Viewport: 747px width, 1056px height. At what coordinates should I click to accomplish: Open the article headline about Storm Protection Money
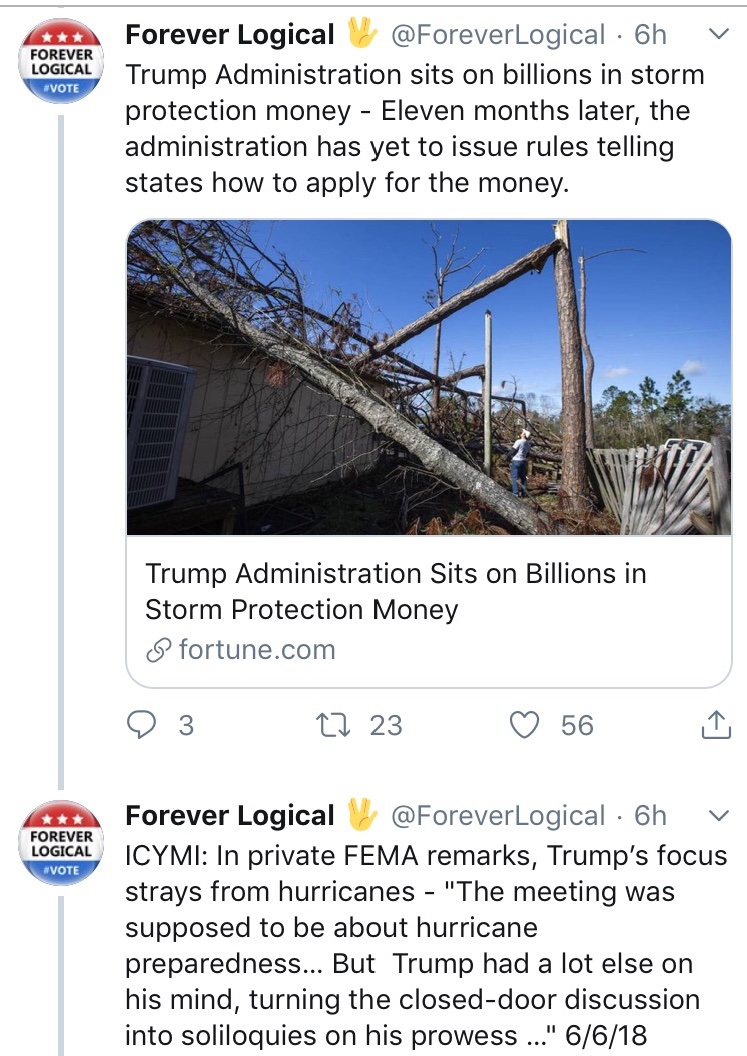coord(395,591)
